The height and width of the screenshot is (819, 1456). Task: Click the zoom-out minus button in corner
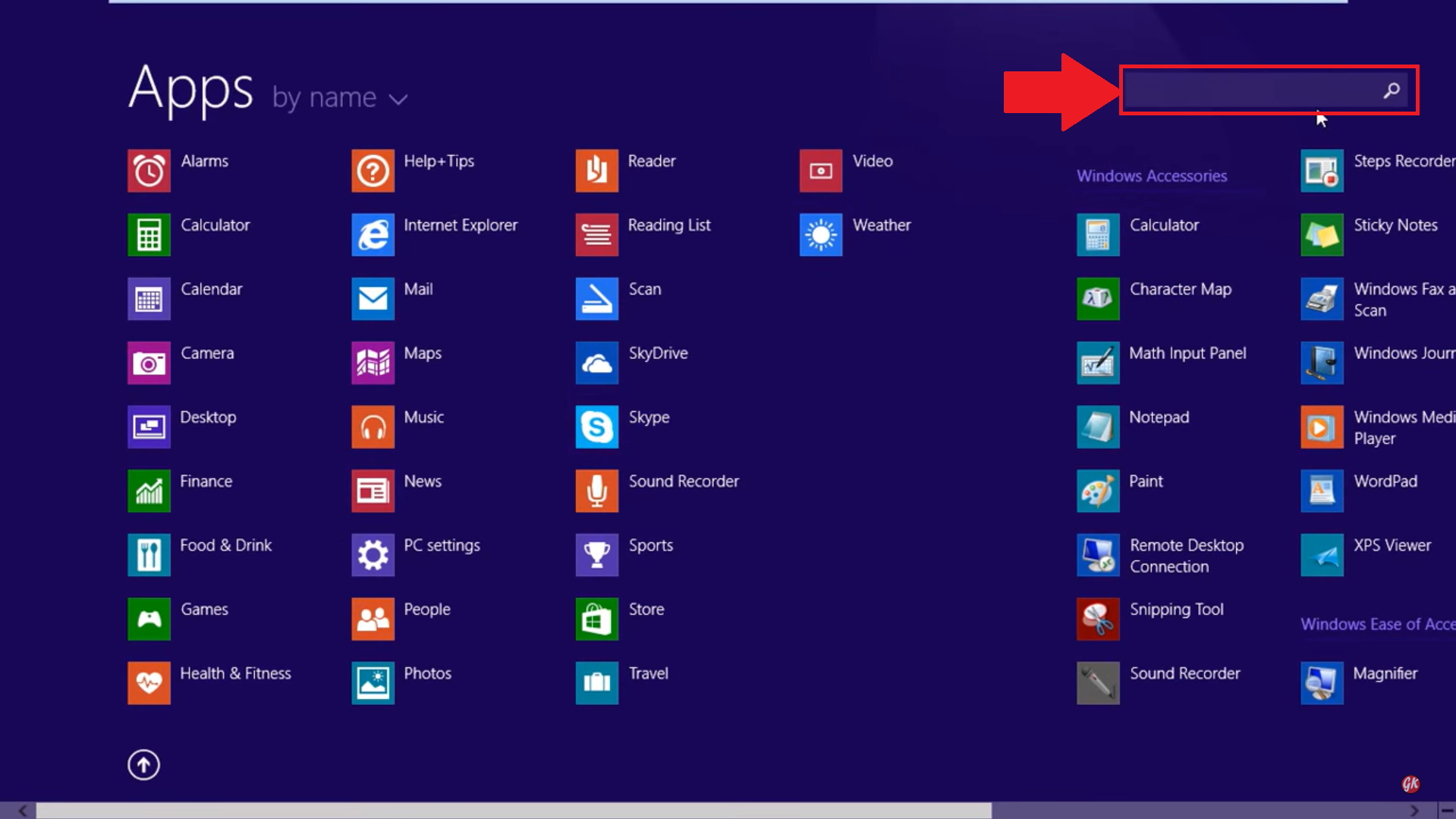pos(1447,811)
